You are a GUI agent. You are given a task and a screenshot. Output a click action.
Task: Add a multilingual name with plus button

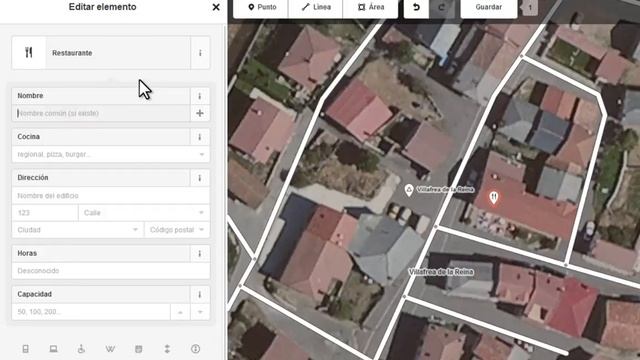click(x=200, y=113)
